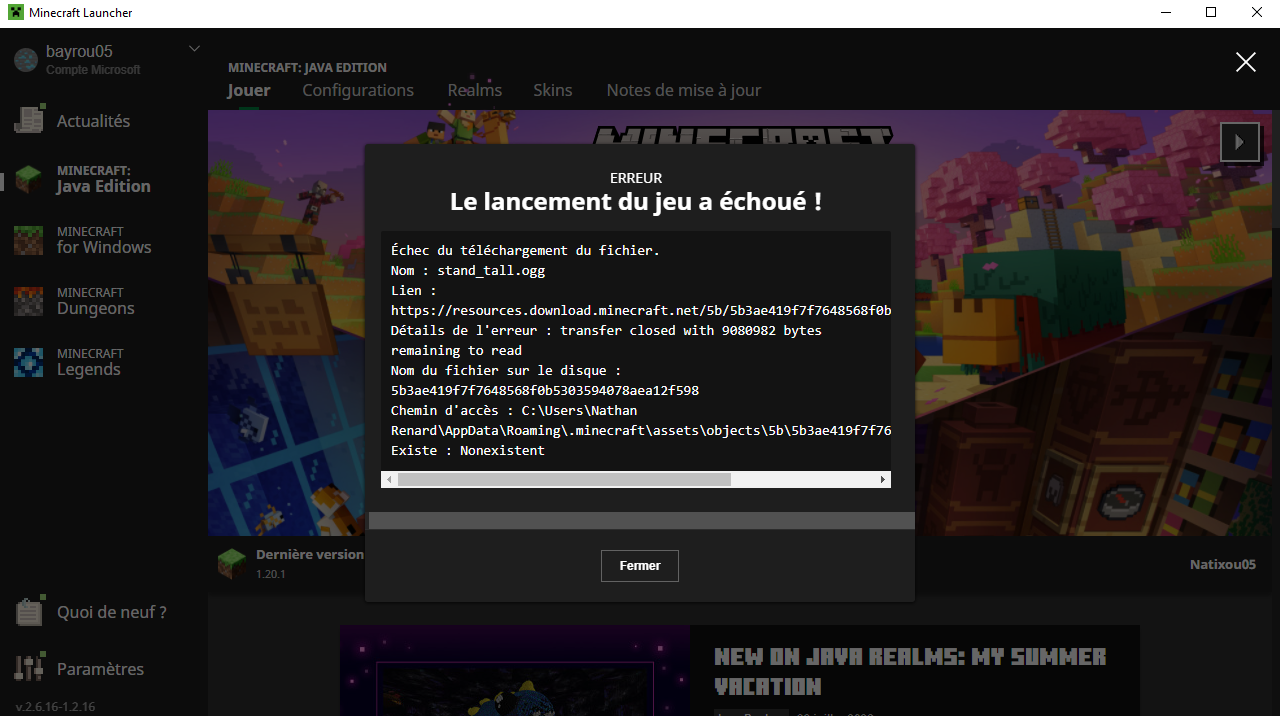Open the Quoi de neuf clipboard icon
Image resolution: width=1280 pixels, height=716 pixels.
(29, 611)
